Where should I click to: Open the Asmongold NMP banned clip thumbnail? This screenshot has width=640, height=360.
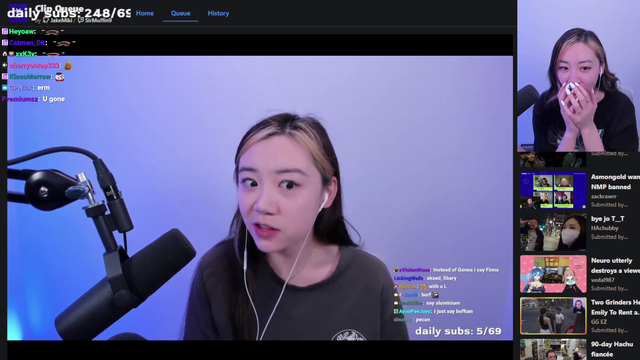point(553,190)
